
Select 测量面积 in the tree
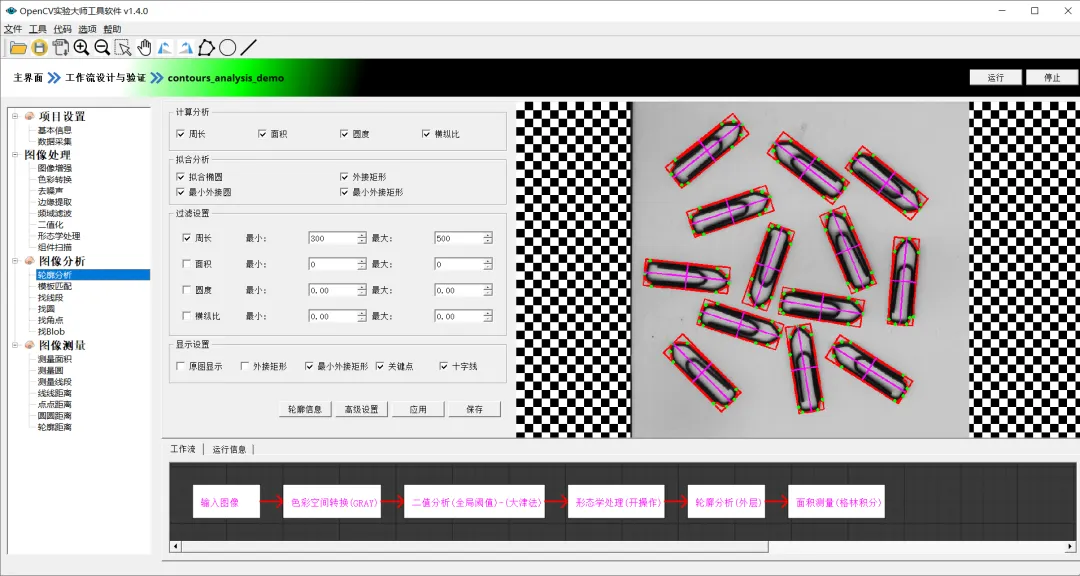pos(55,359)
